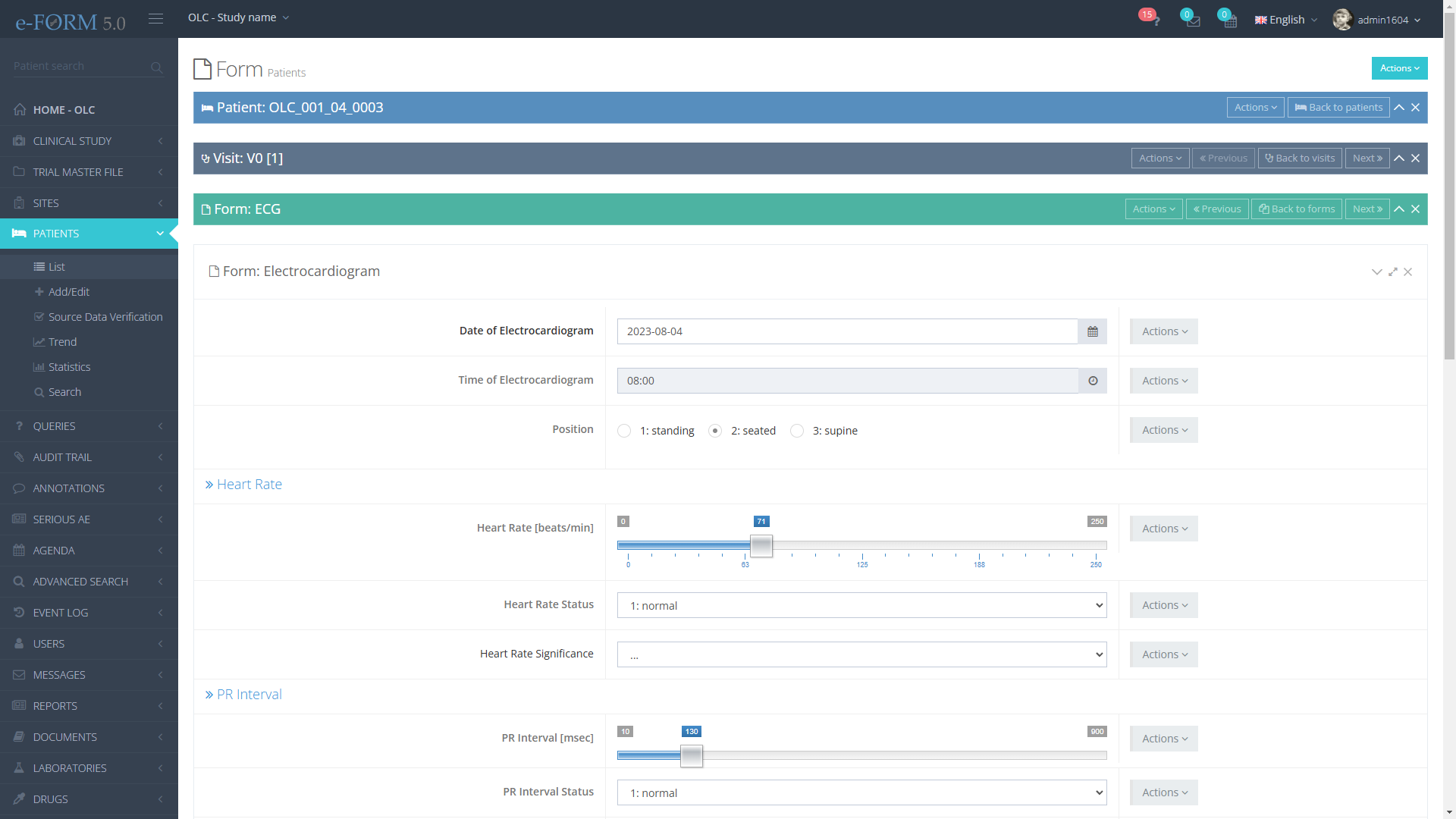Open the Heart Rate Status dropdown
Image resolution: width=1456 pixels, height=819 pixels.
click(861, 605)
